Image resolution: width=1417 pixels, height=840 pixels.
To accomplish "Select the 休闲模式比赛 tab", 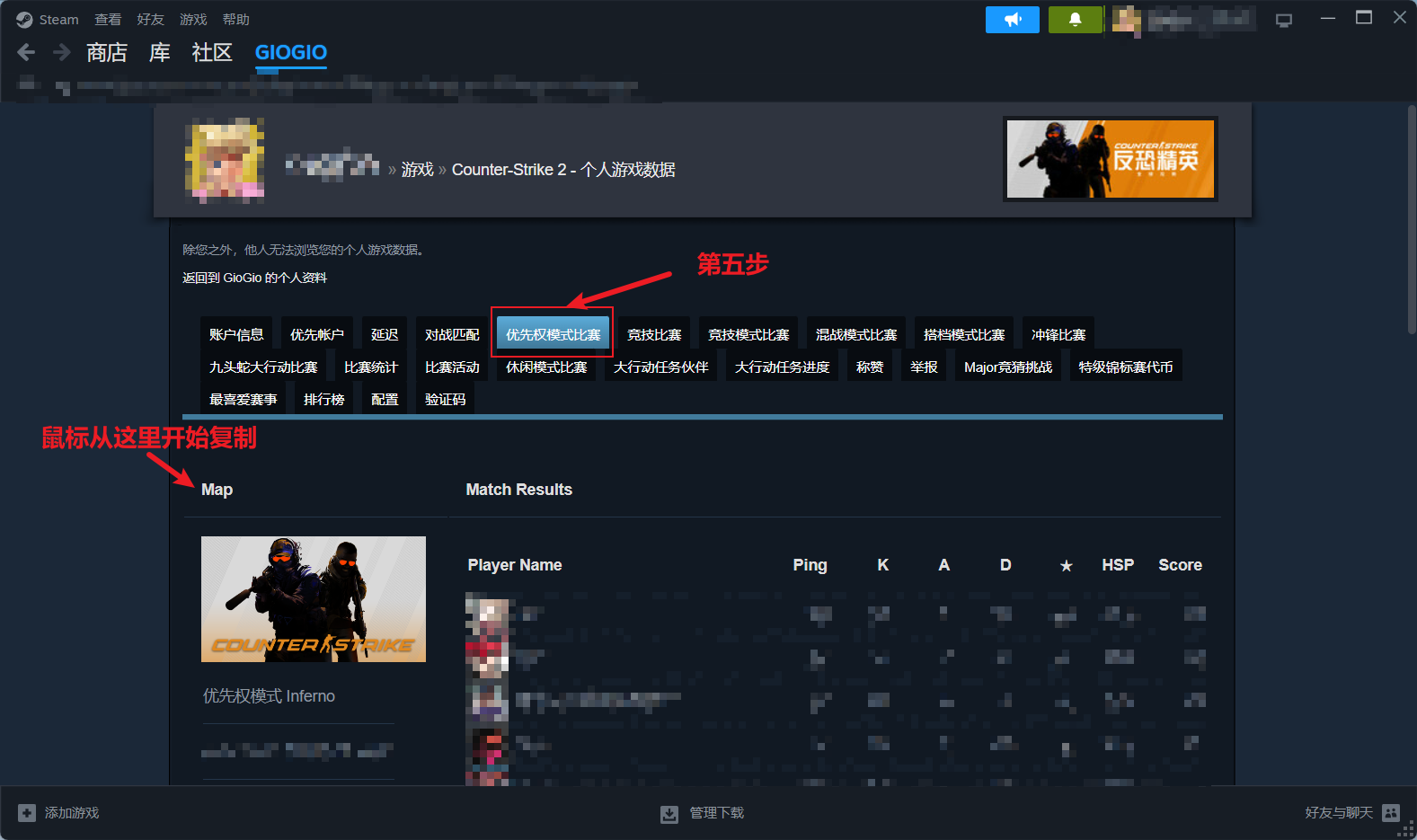I will [546, 367].
